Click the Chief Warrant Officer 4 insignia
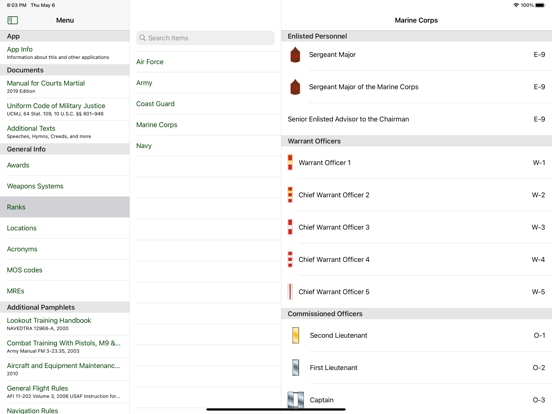This screenshot has height=414, width=552. click(x=290, y=259)
